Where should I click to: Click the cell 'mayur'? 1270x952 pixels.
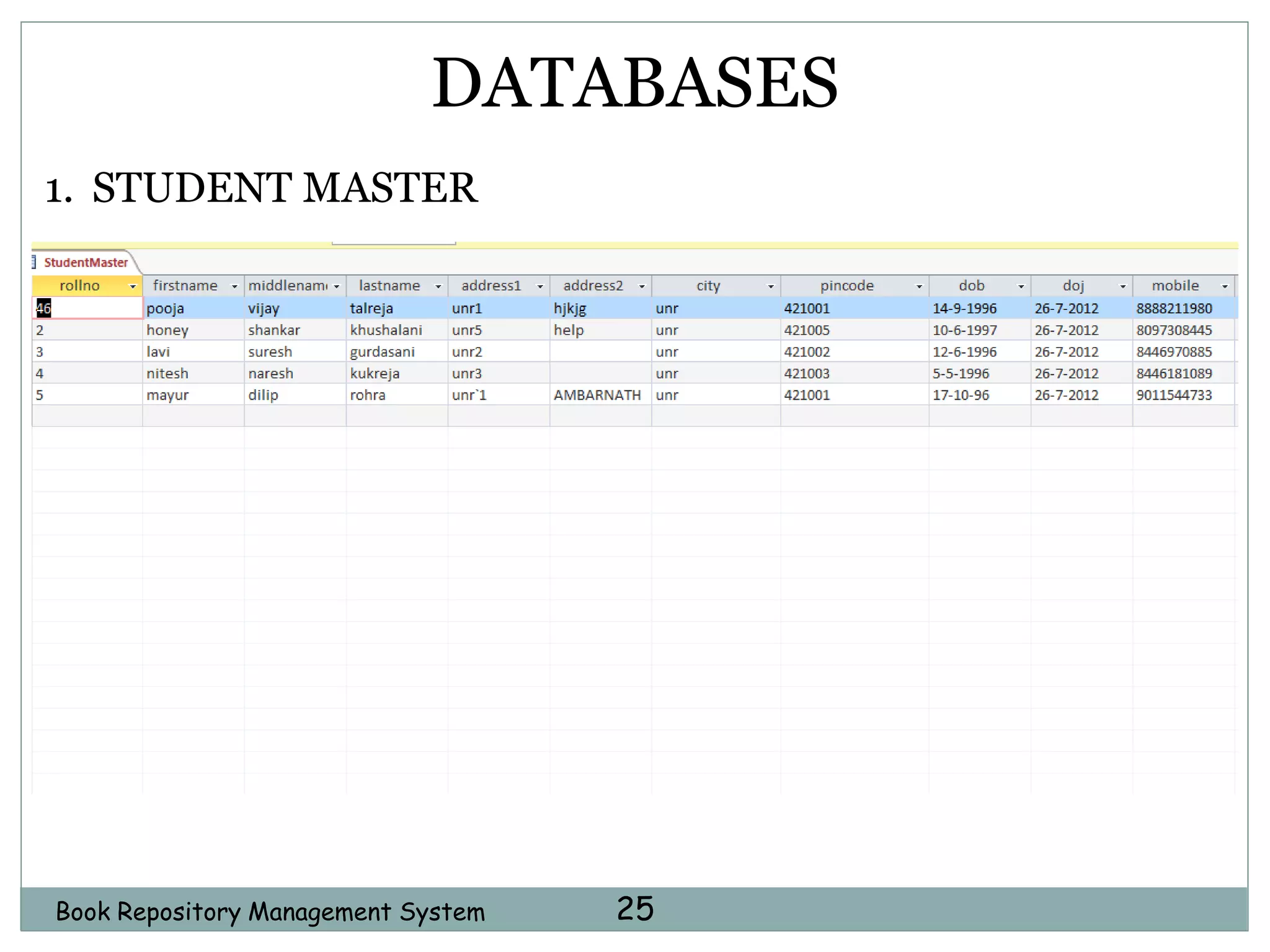click(x=193, y=395)
